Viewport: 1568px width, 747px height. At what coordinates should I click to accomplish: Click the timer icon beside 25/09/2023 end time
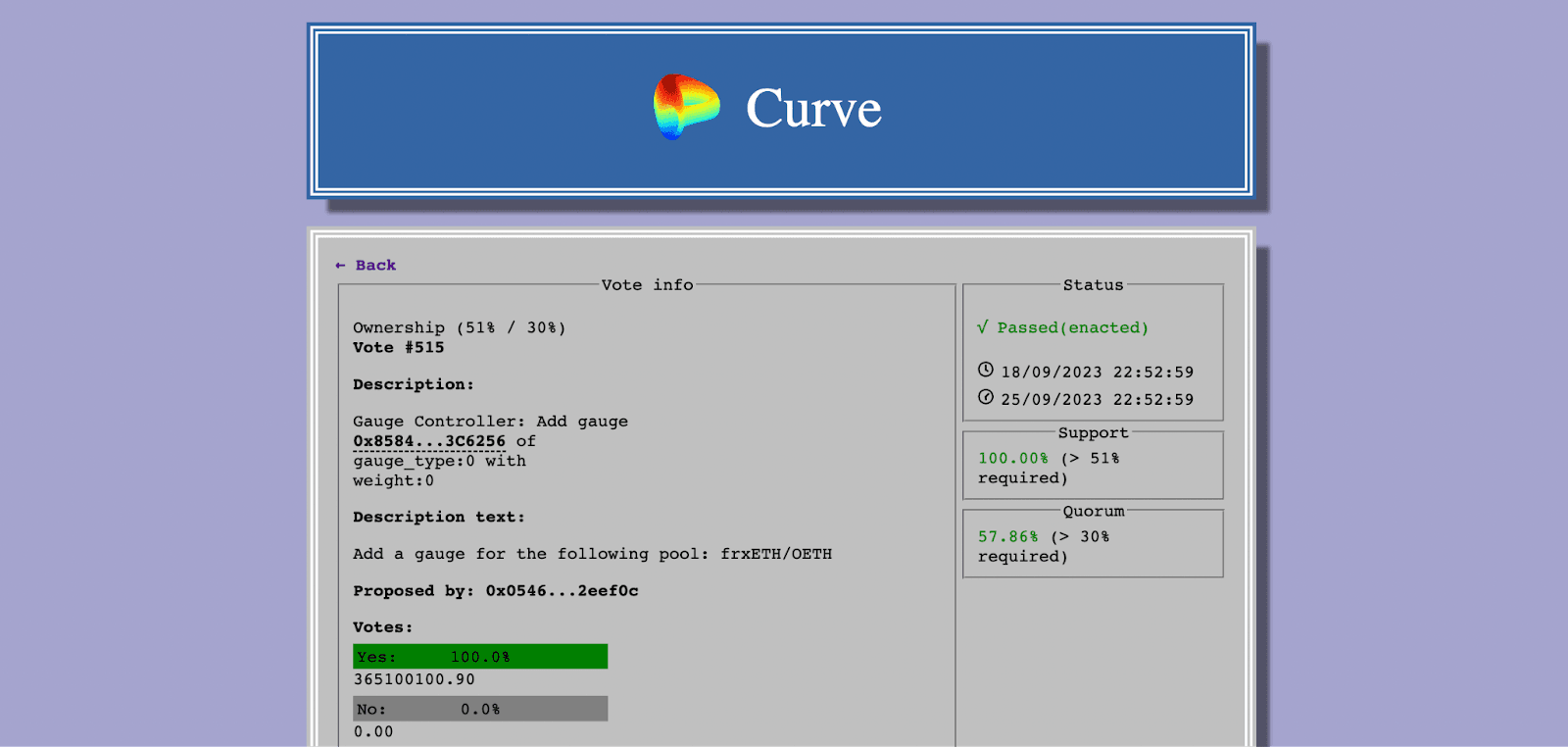tap(986, 397)
